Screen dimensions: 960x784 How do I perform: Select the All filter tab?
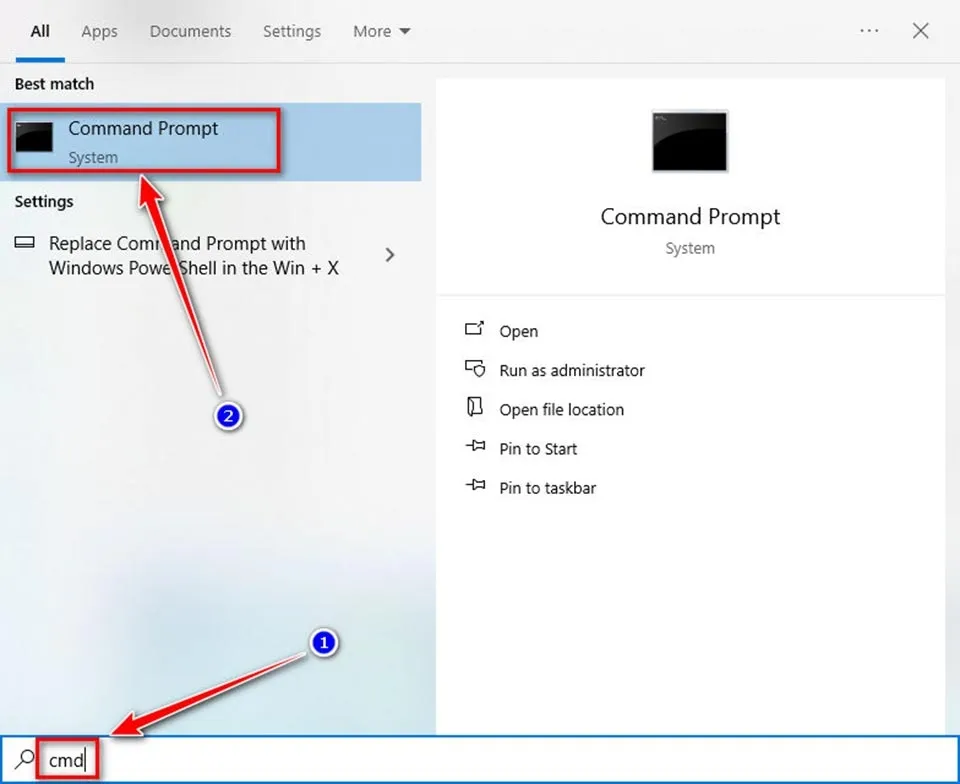point(39,31)
